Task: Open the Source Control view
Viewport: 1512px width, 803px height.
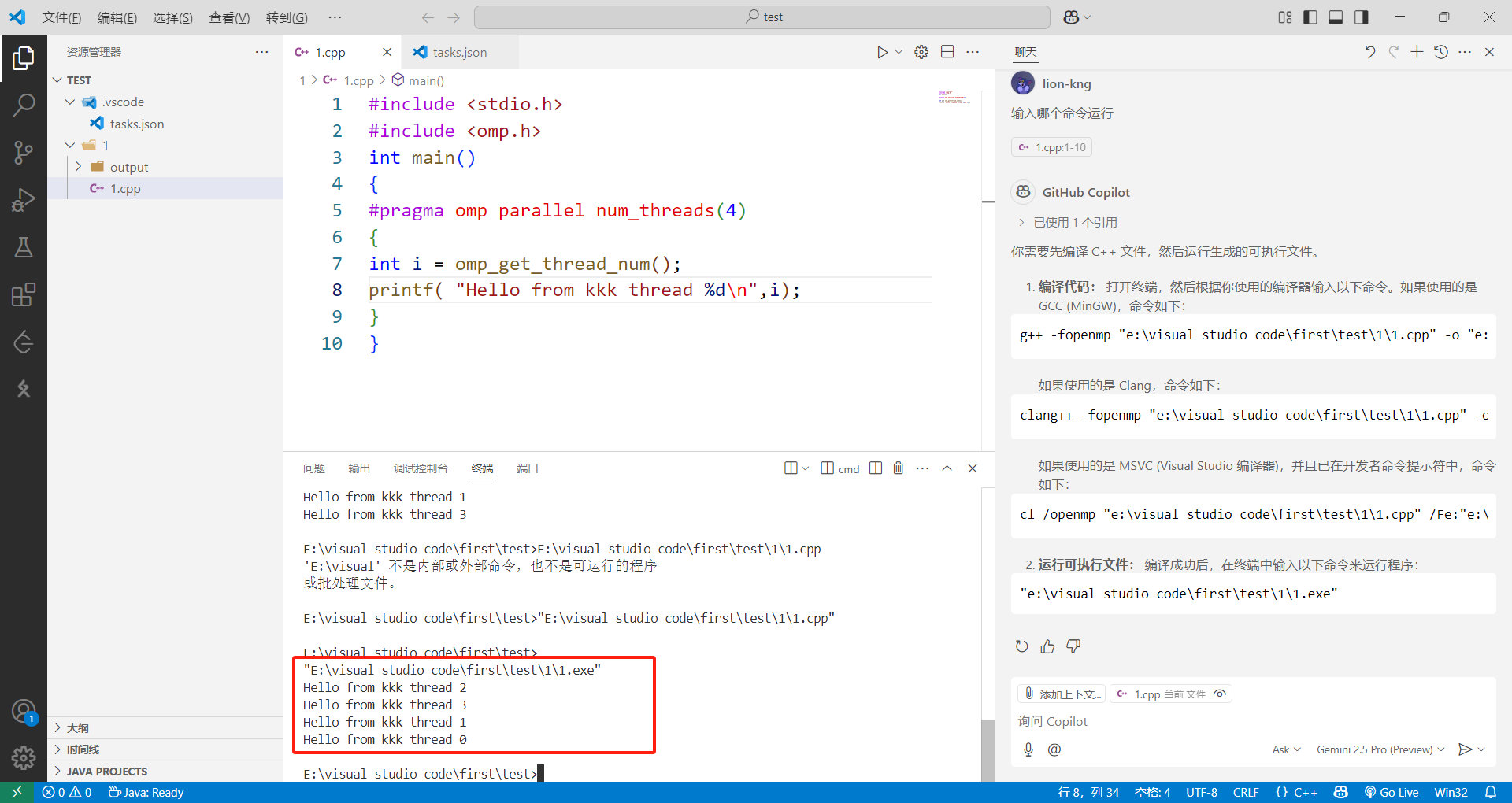Action: 24,152
